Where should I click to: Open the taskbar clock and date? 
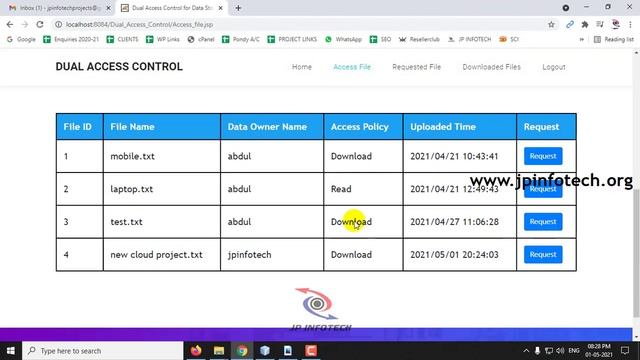[x=599, y=351]
